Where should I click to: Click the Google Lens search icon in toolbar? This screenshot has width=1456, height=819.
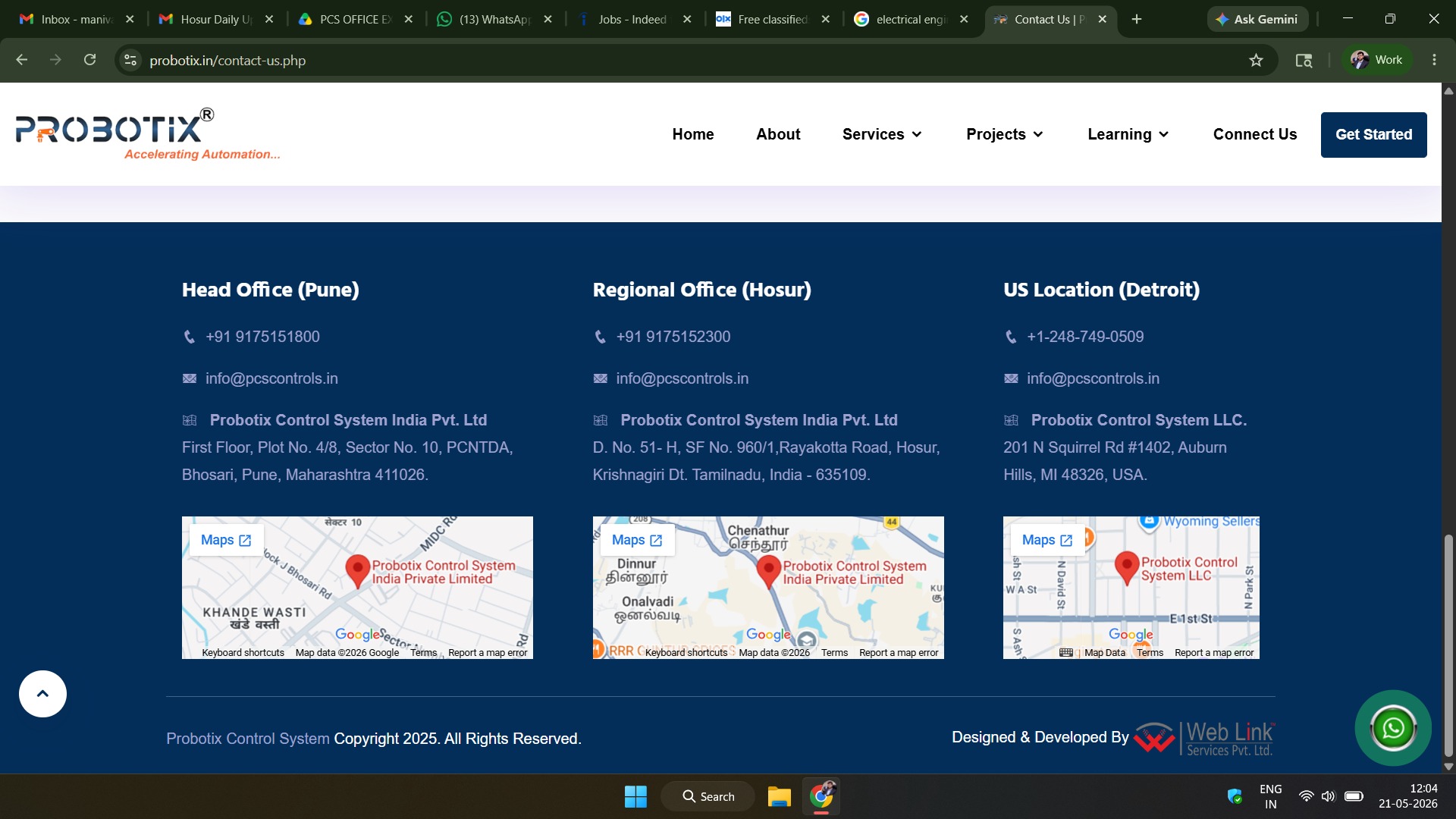[x=1304, y=60]
